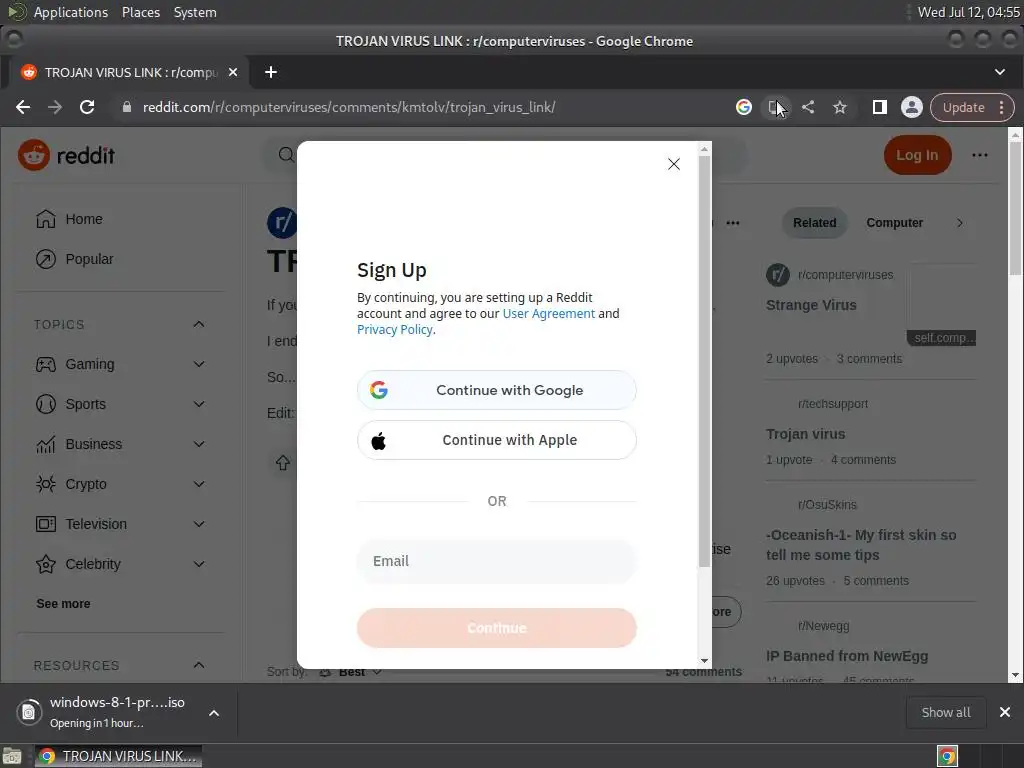1024x768 pixels.
Task: Click the taskbar TROJAN VIRUS LINK window button
Action: click(x=118, y=756)
